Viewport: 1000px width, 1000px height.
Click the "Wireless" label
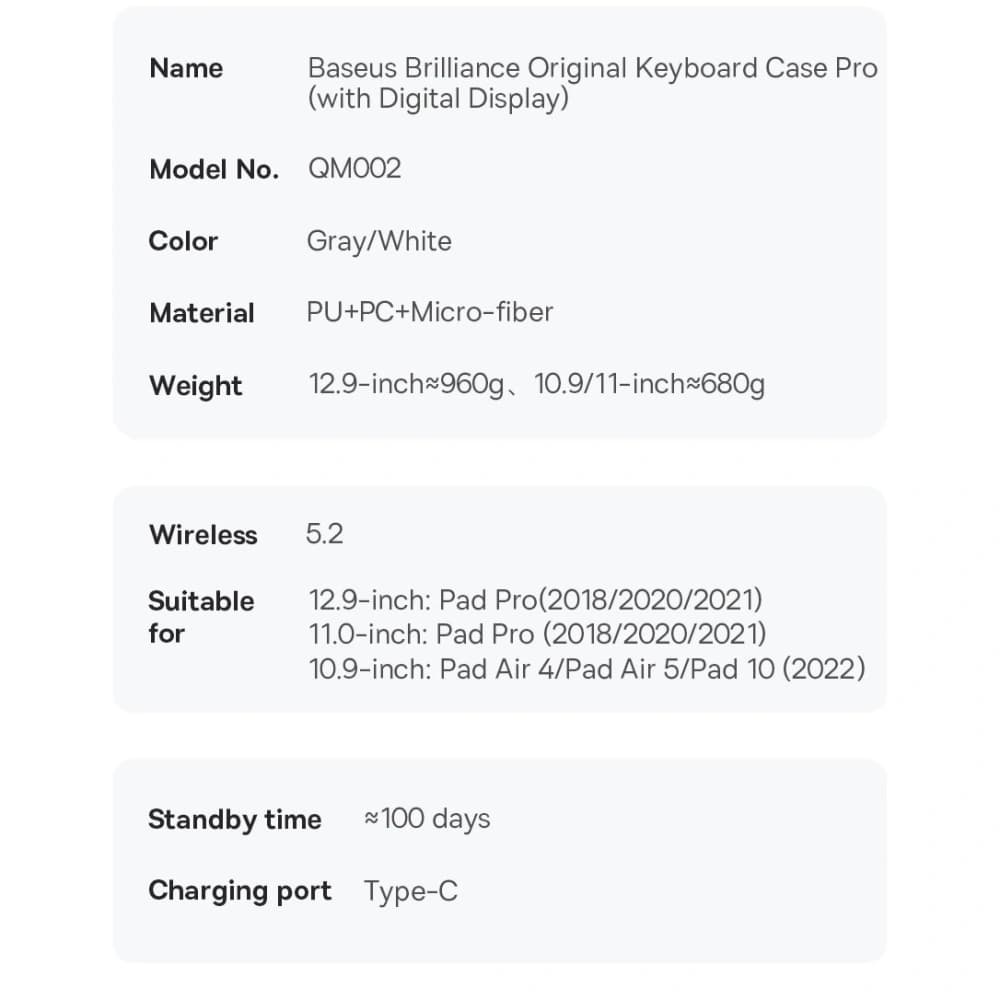pos(203,535)
